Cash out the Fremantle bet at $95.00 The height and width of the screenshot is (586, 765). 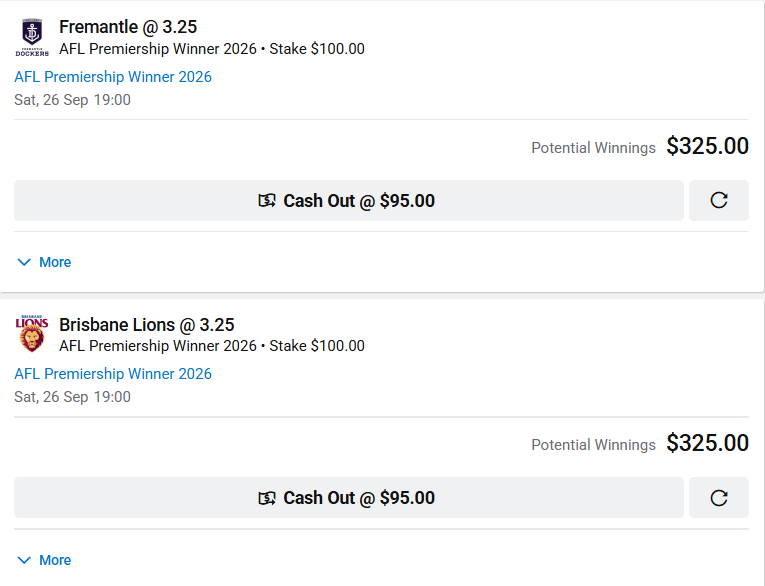[349, 201]
